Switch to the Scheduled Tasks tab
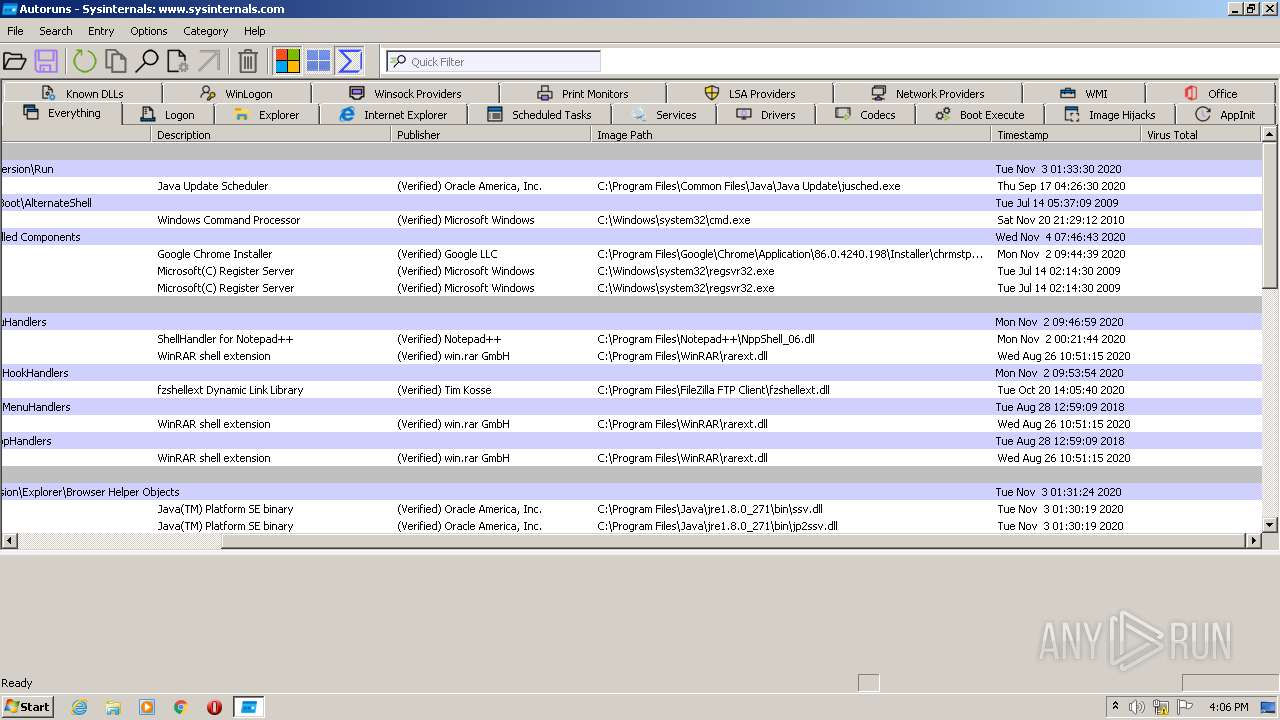Viewport: 1280px width, 720px height. point(540,115)
